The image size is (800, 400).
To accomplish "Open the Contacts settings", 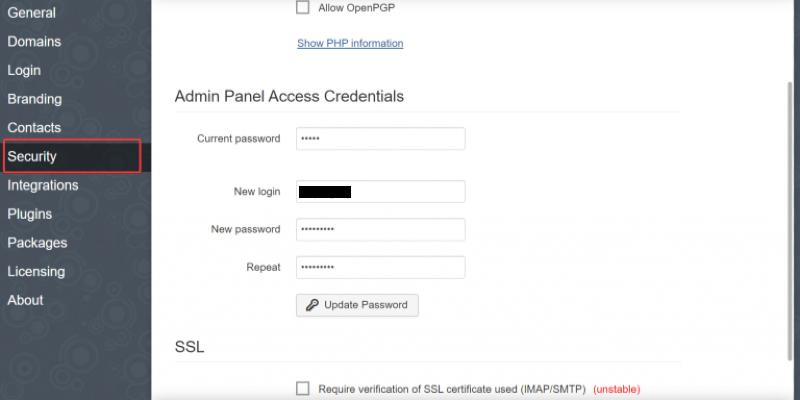I will (34, 128).
